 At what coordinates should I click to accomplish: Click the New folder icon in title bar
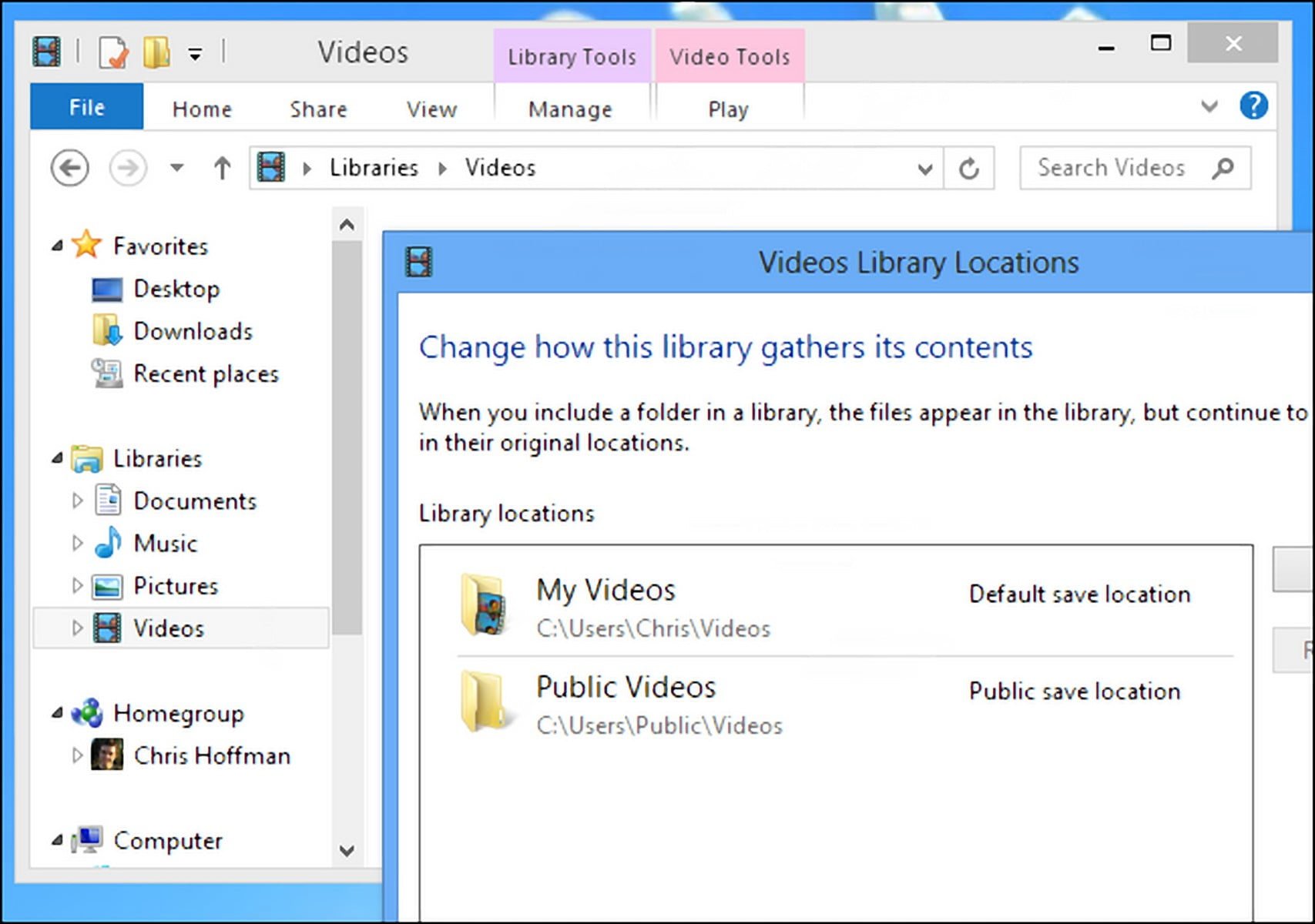tap(156, 53)
